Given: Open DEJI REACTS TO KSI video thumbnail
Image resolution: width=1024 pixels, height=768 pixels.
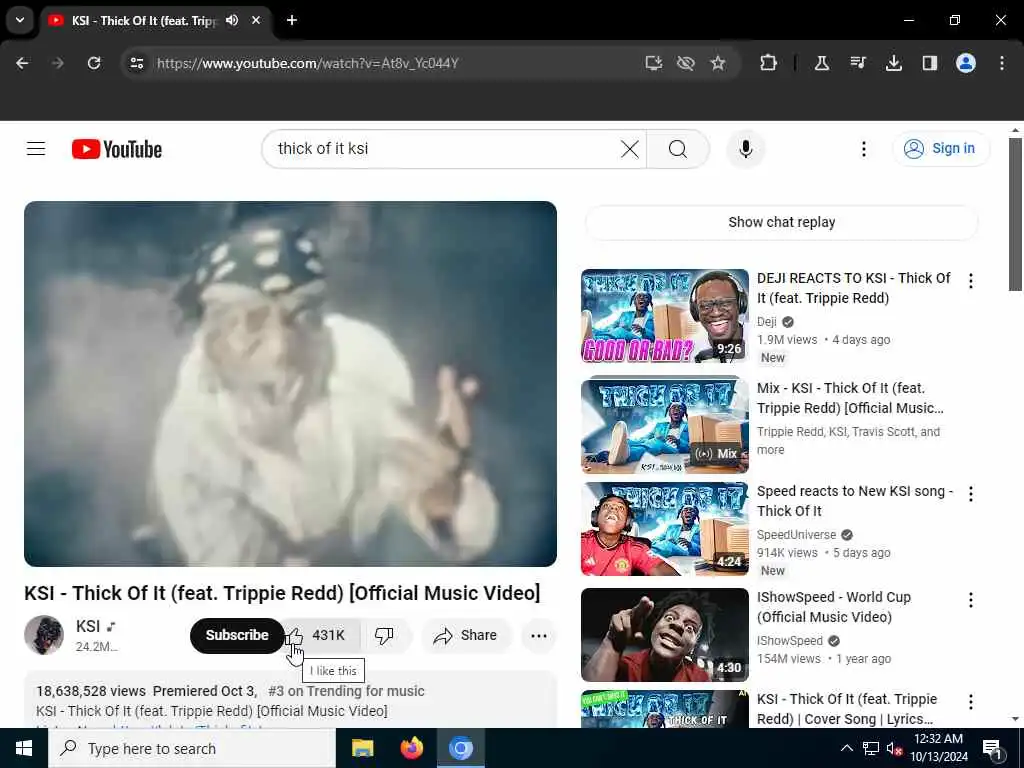Looking at the screenshot, I should tap(665, 316).
